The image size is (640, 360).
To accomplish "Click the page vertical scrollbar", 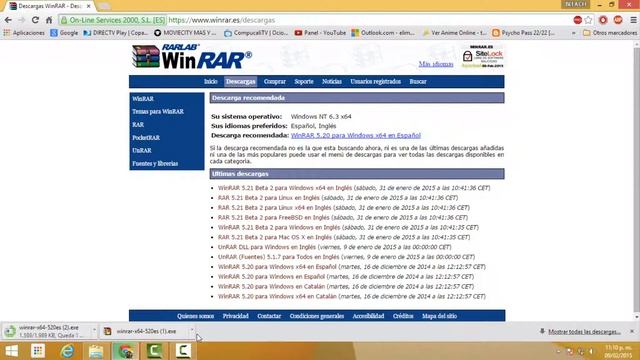I will click(x=637, y=180).
